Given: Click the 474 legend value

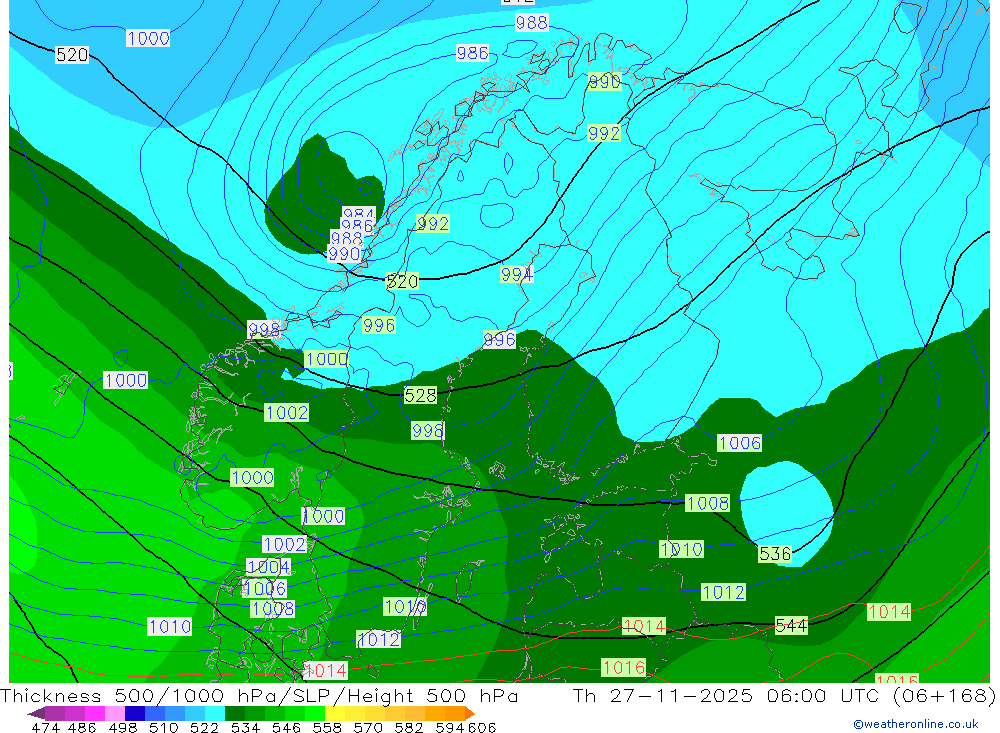Looking at the screenshot, I should (45, 727).
